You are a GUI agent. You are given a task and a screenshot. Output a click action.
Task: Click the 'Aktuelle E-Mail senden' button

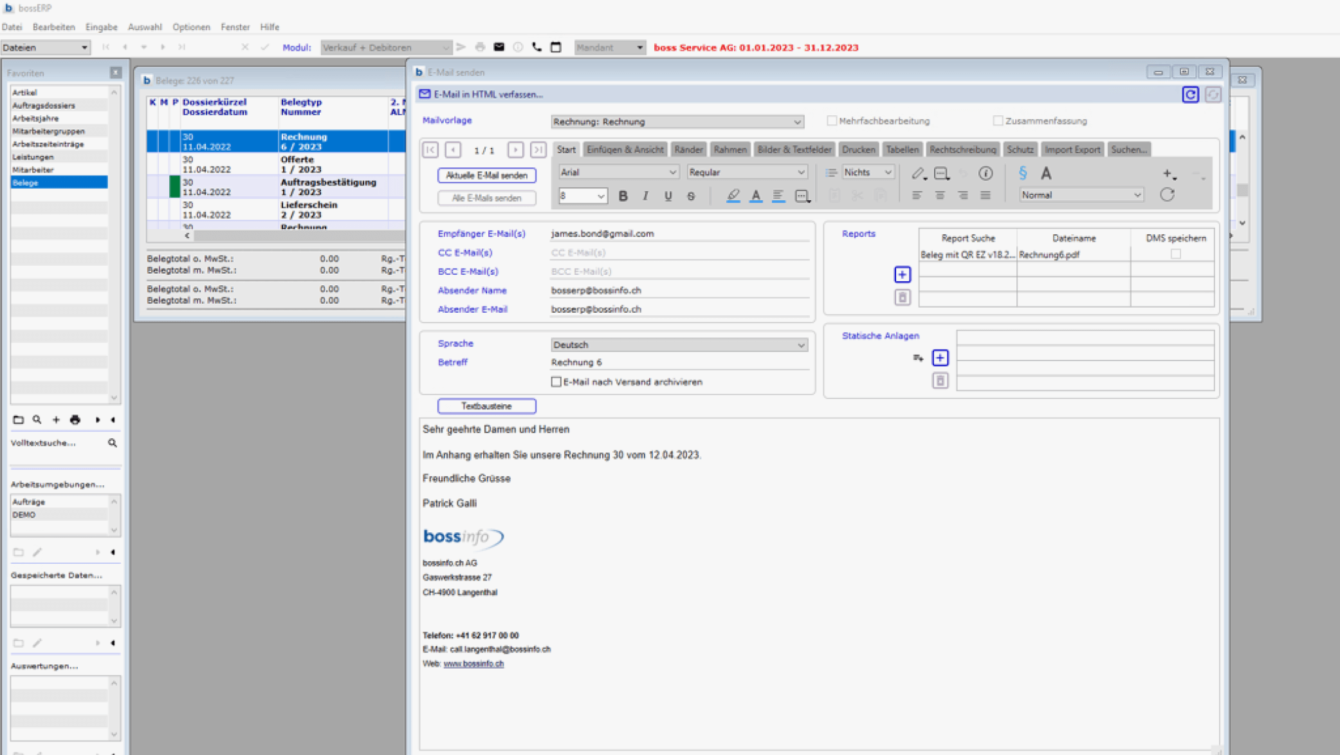coord(489,175)
